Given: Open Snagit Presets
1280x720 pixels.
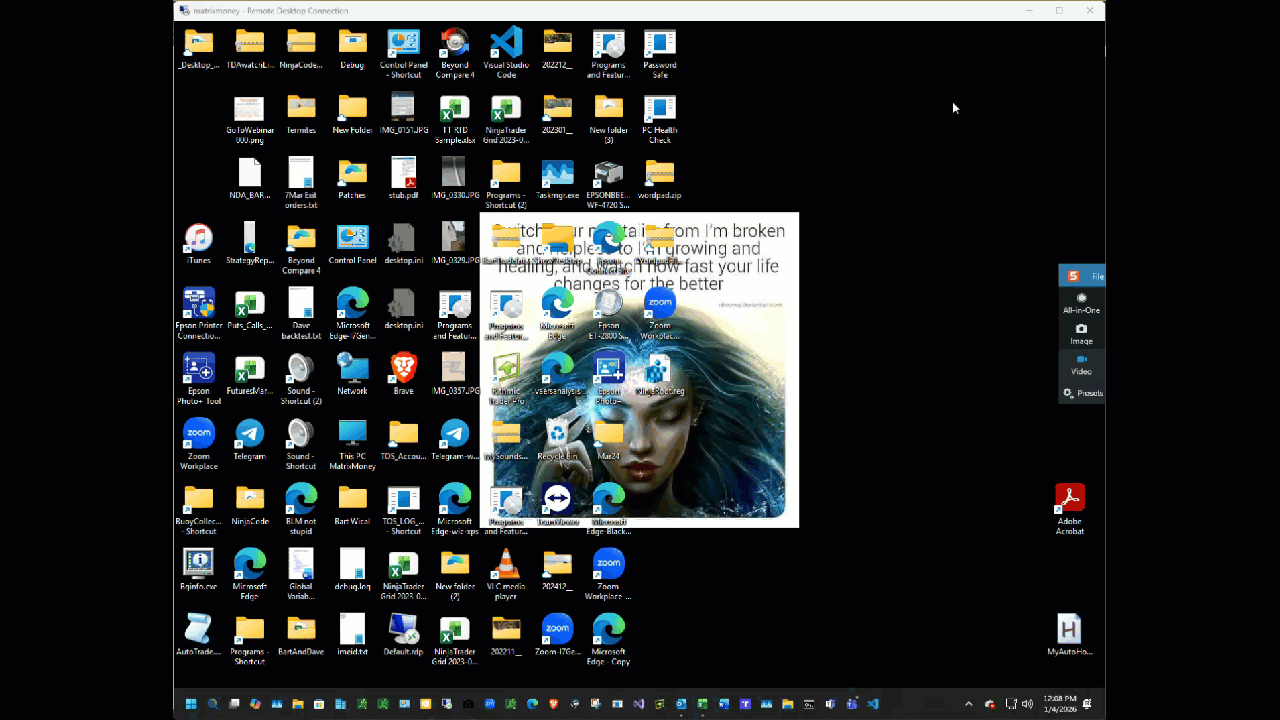Looking at the screenshot, I should coord(1082,393).
